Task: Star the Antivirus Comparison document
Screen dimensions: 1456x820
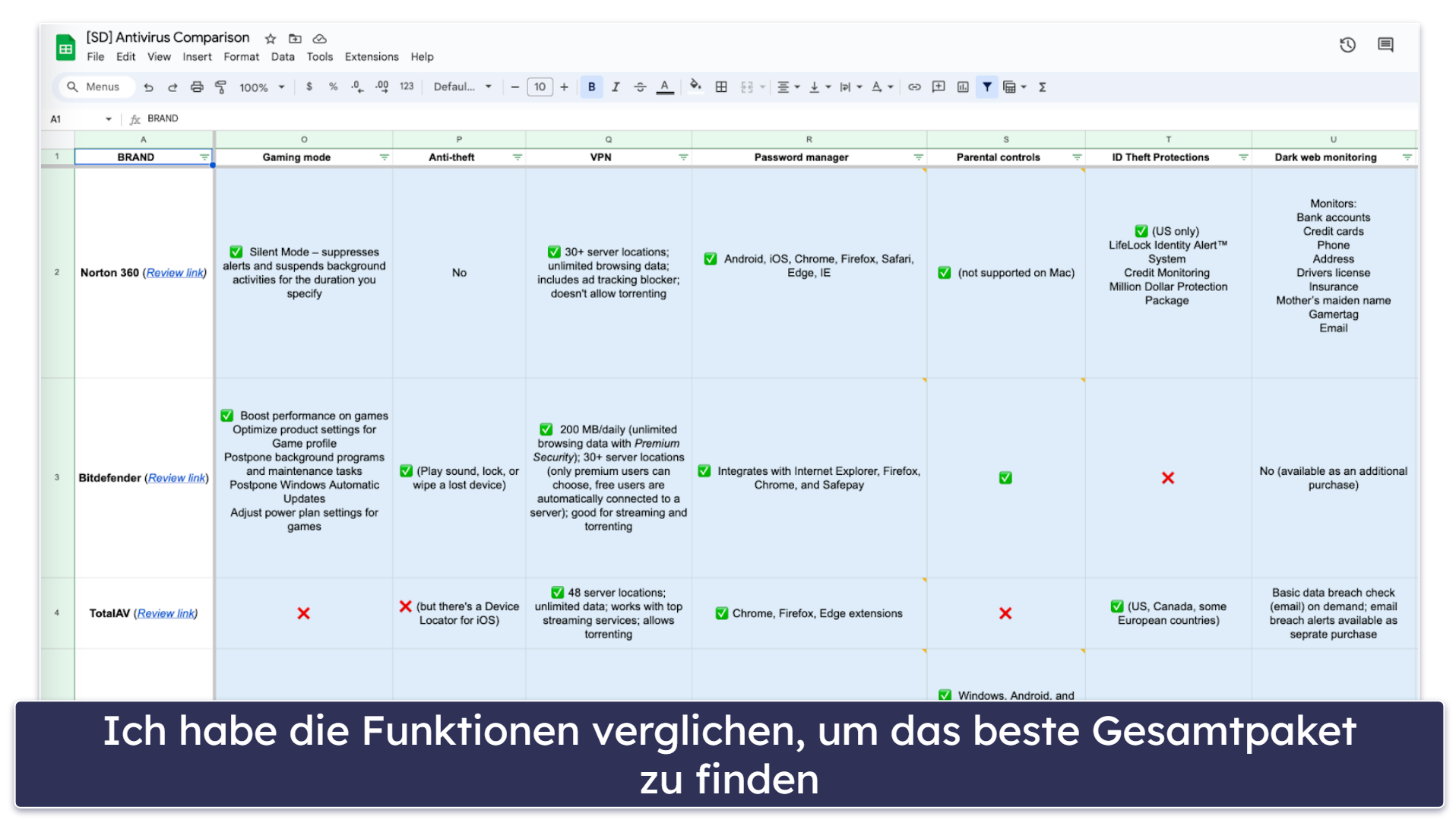Action: click(271, 39)
